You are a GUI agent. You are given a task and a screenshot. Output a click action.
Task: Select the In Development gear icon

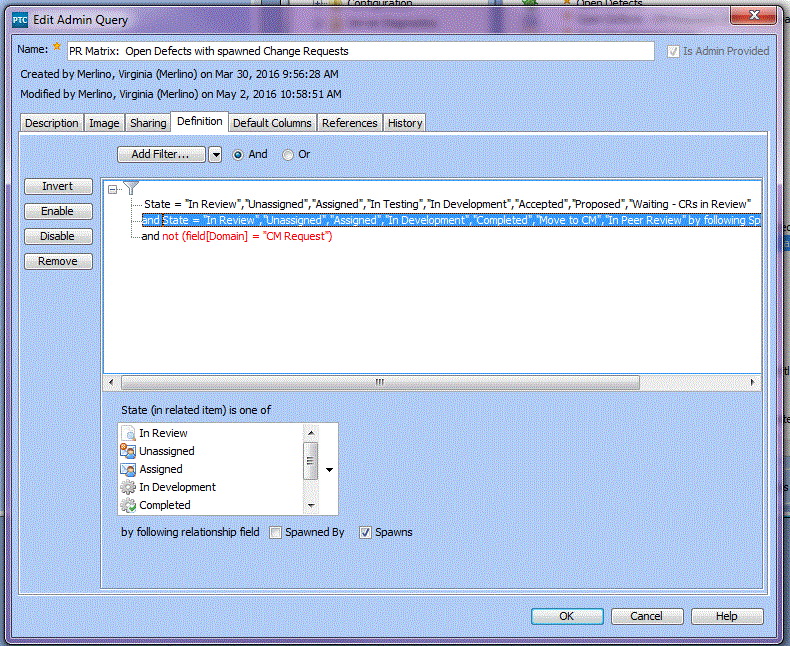pos(128,487)
